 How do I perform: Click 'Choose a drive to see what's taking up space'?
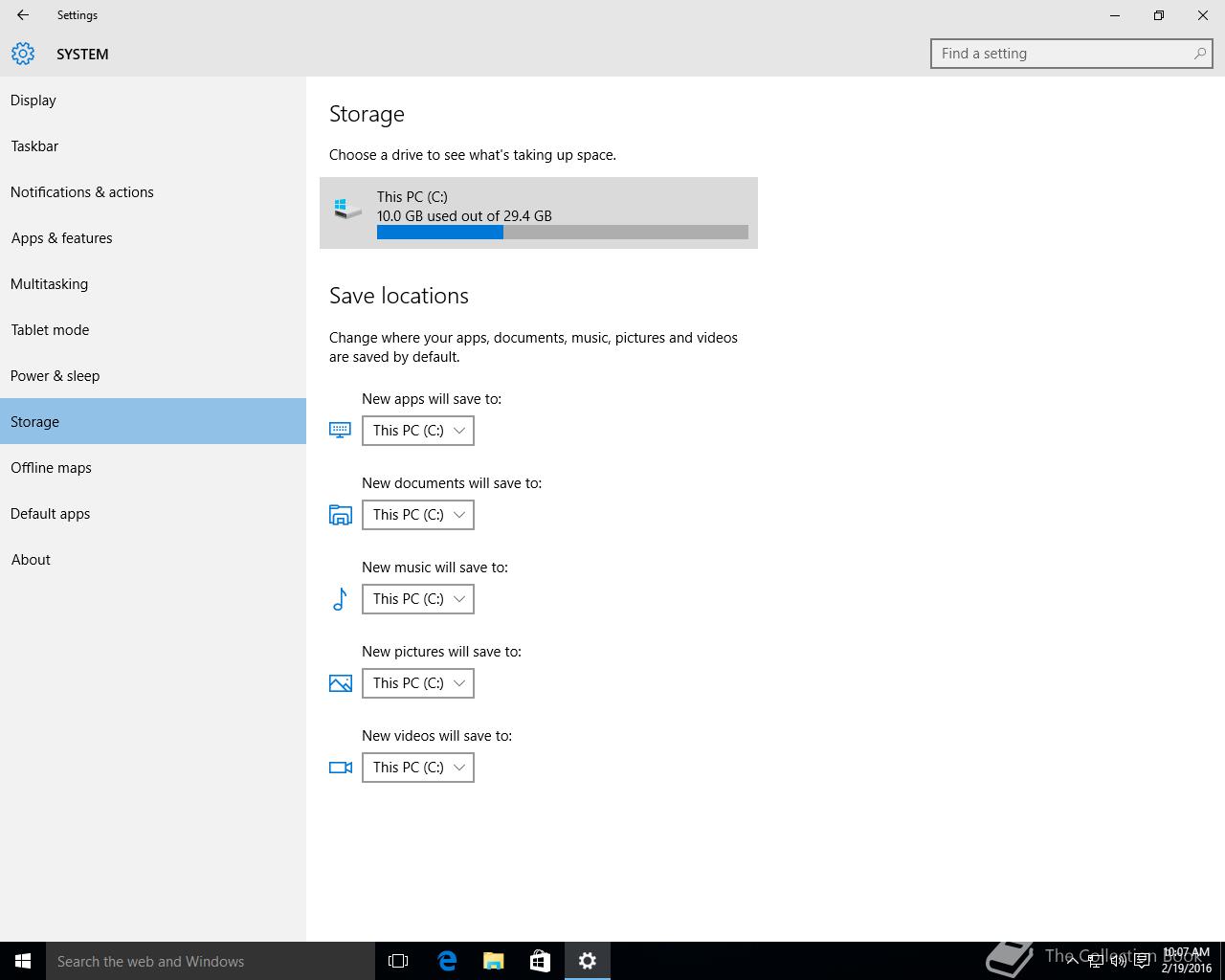pos(473,155)
